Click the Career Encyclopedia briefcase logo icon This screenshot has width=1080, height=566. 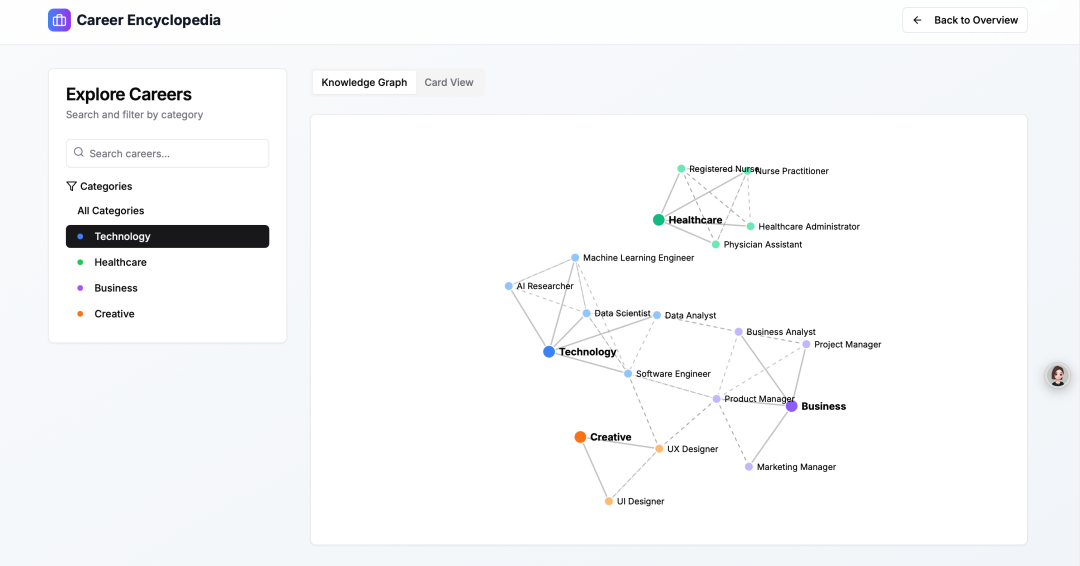pyautogui.click(x=59, y=20)
